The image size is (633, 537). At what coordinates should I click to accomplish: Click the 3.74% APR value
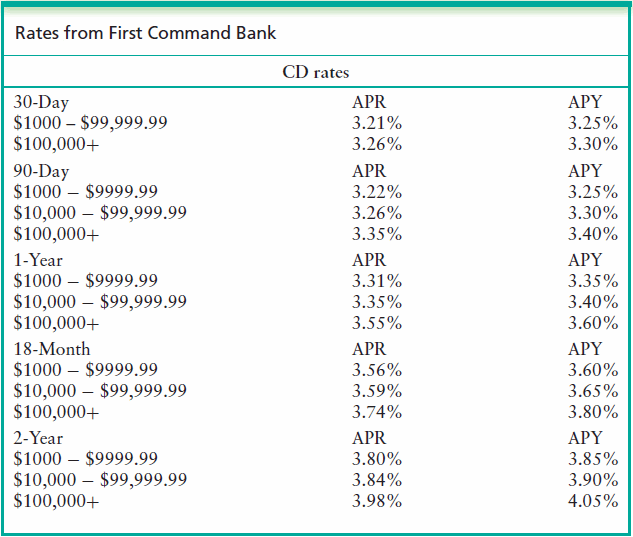click(377, 412)
